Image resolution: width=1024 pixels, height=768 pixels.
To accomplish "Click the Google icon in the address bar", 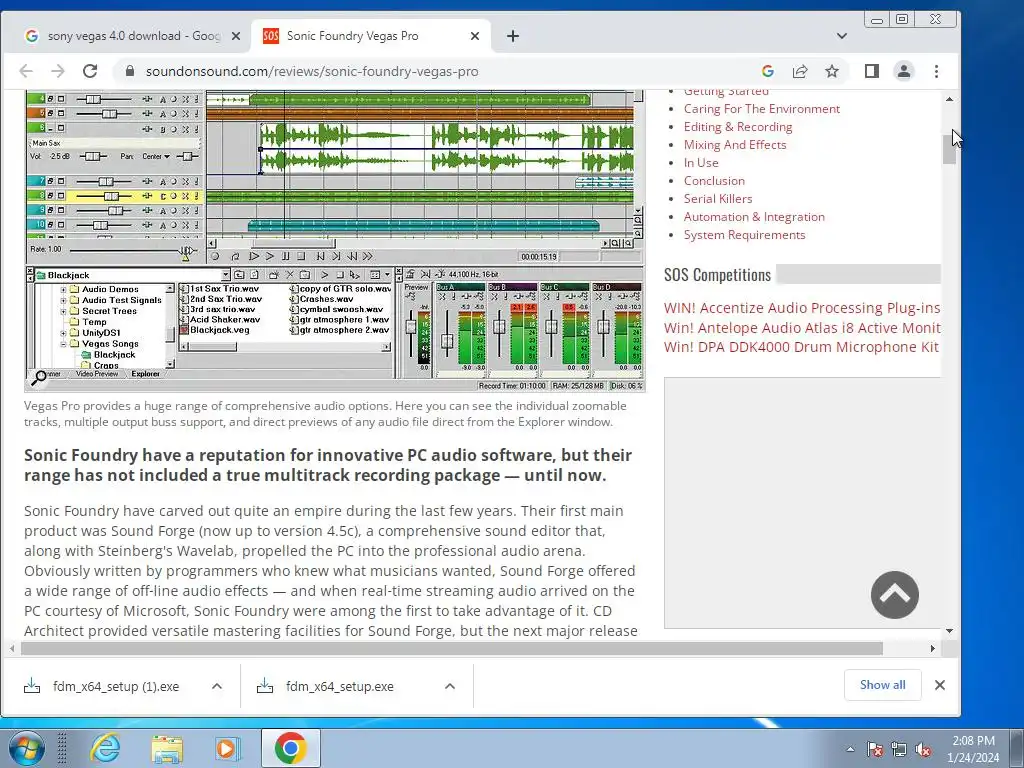I will pyautogui.click(x=768, y=71).
